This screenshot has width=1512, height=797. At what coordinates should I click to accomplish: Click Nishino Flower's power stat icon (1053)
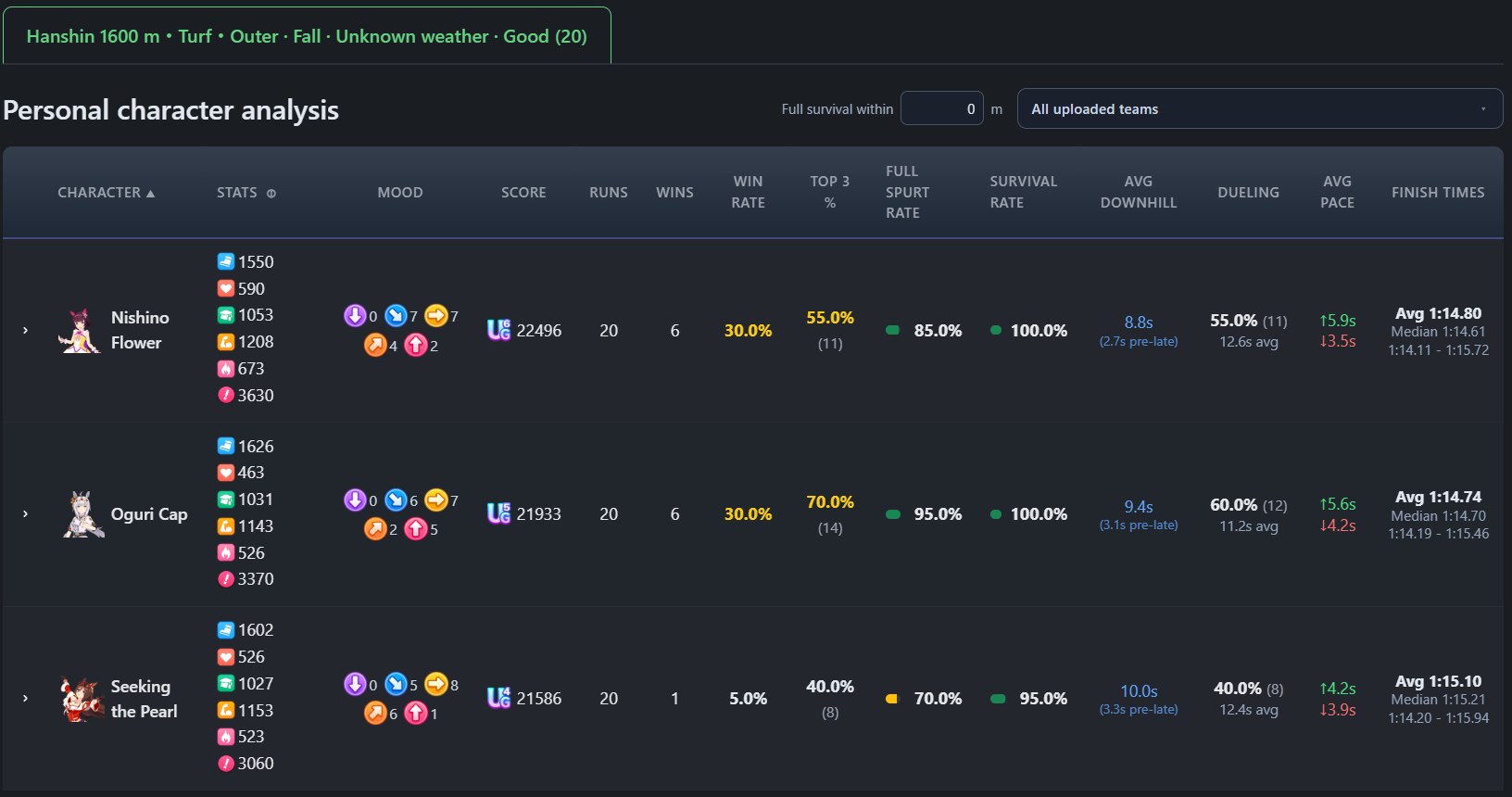point(226,315)
